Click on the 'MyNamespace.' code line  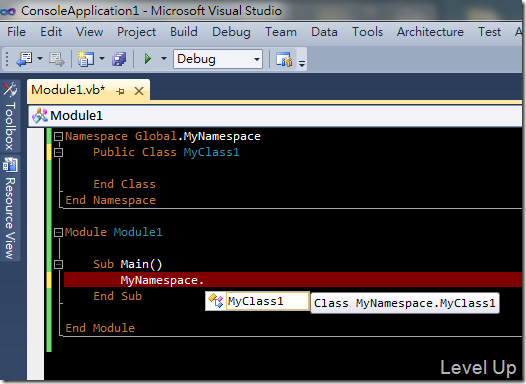pyautogui.click(x=162, y=280)
